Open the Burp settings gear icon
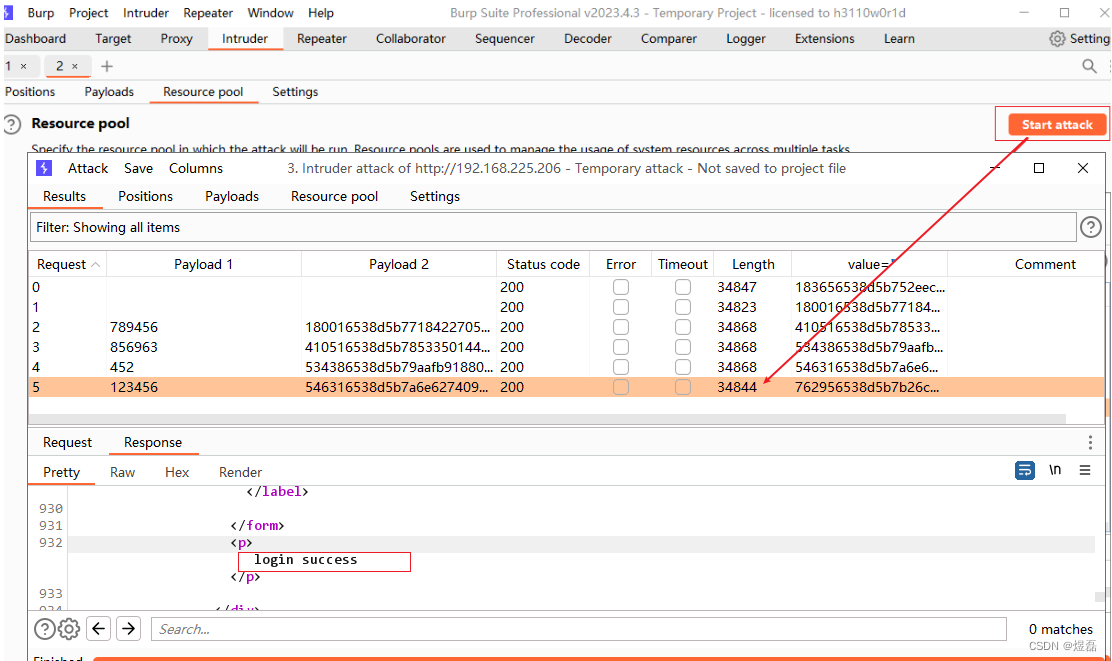The height and width of the screenshot is (661, 1112). pos(1057,38)
